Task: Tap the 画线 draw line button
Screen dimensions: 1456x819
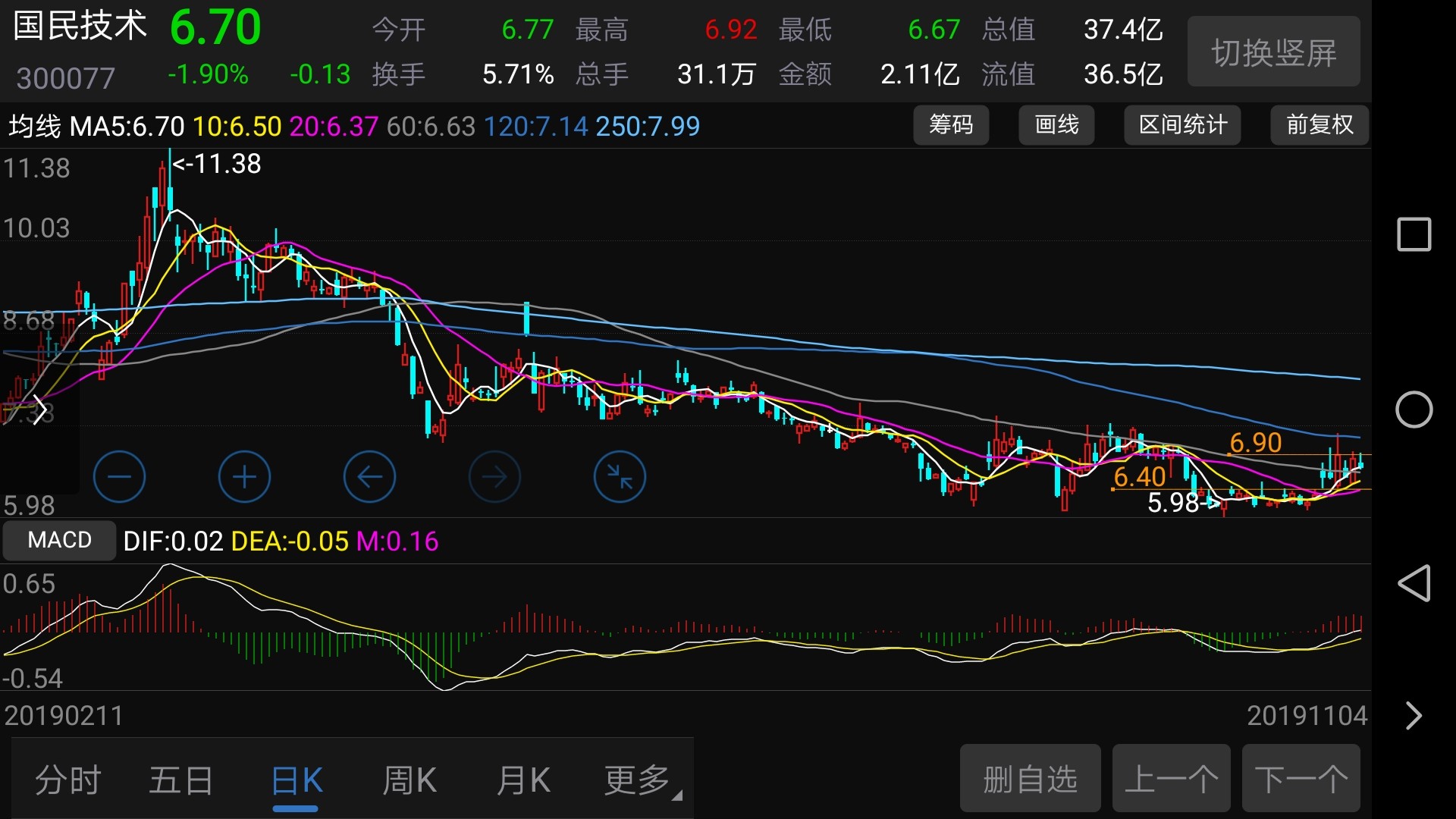Action: point(1056,124)
